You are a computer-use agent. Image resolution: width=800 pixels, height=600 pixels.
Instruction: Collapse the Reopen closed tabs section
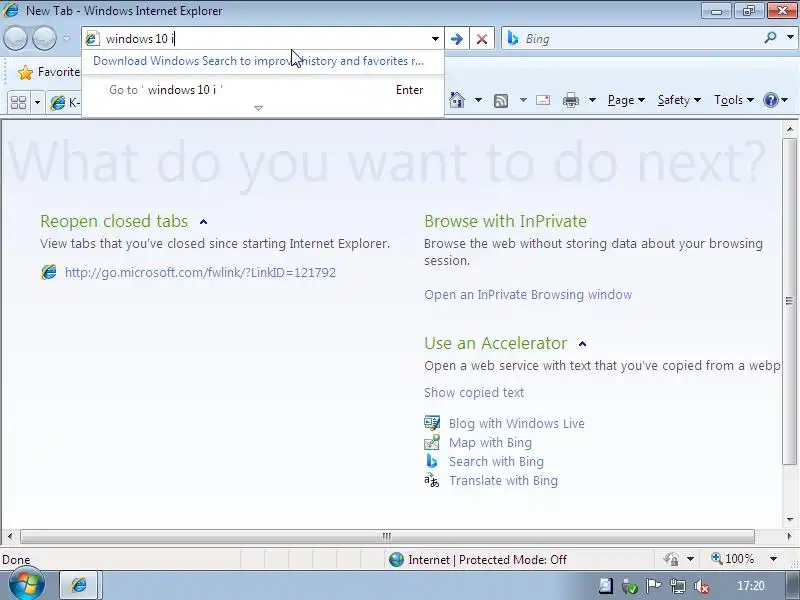coord(204,222)
